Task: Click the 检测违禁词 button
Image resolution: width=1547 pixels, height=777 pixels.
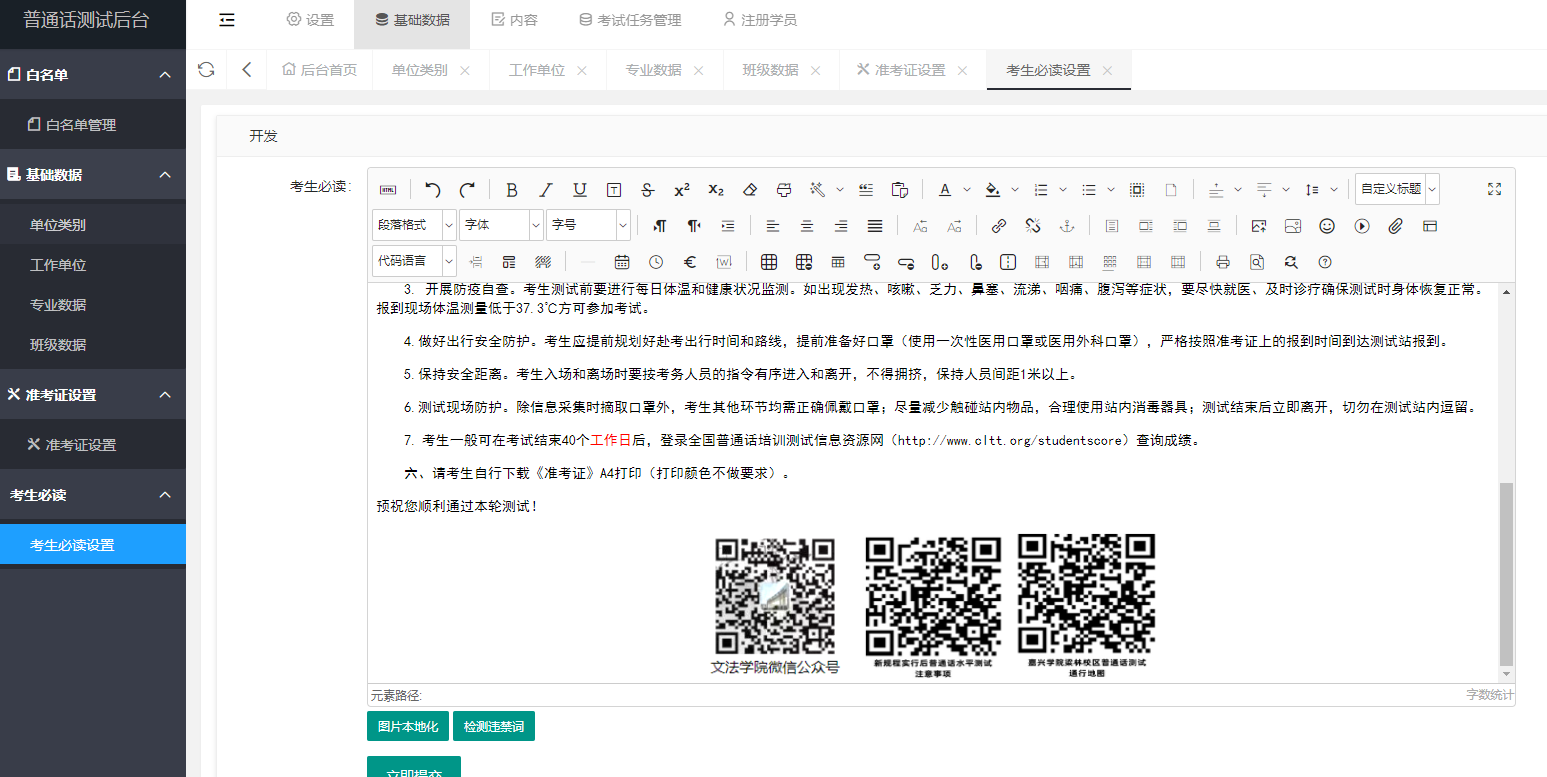Action: pos(494,726)
